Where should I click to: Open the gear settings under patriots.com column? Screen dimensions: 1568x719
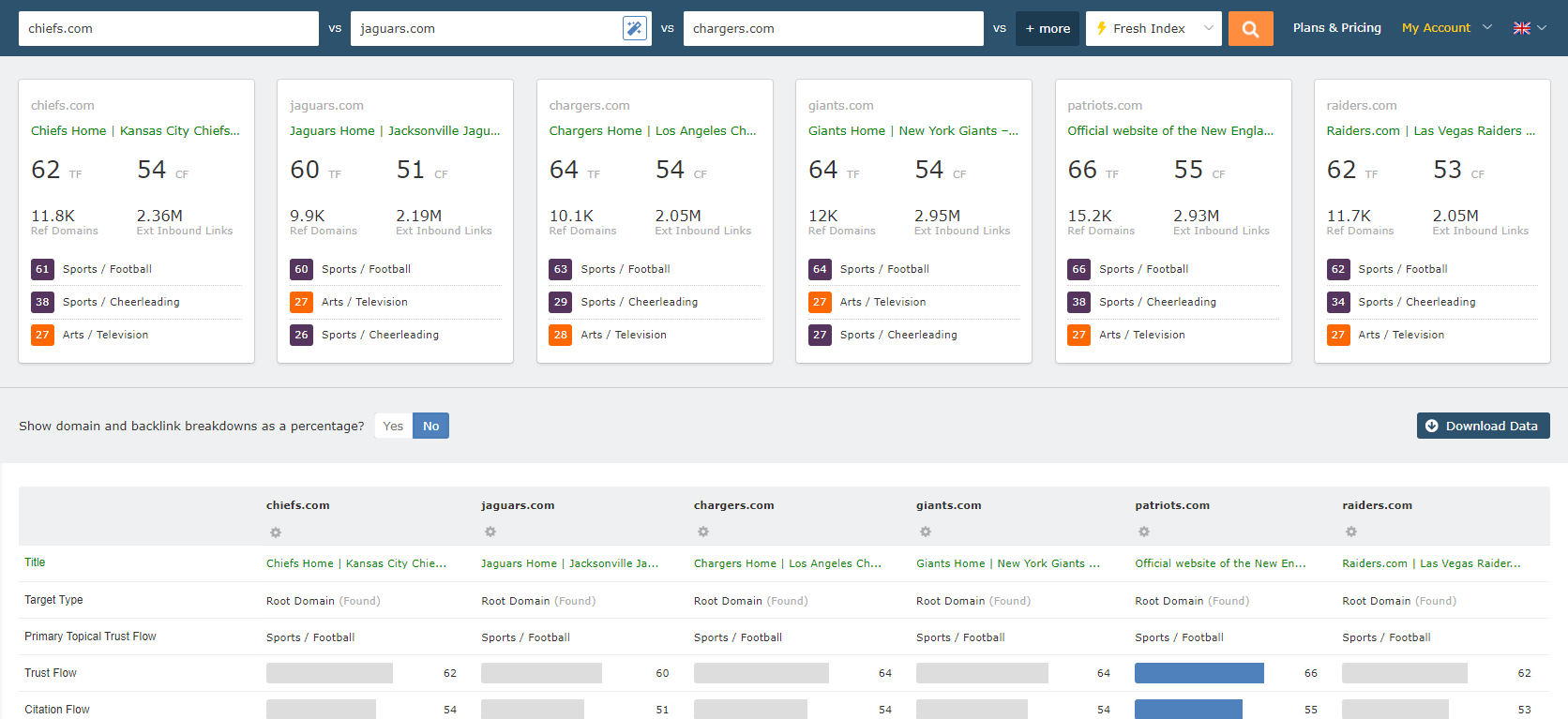pos(1144,532)
